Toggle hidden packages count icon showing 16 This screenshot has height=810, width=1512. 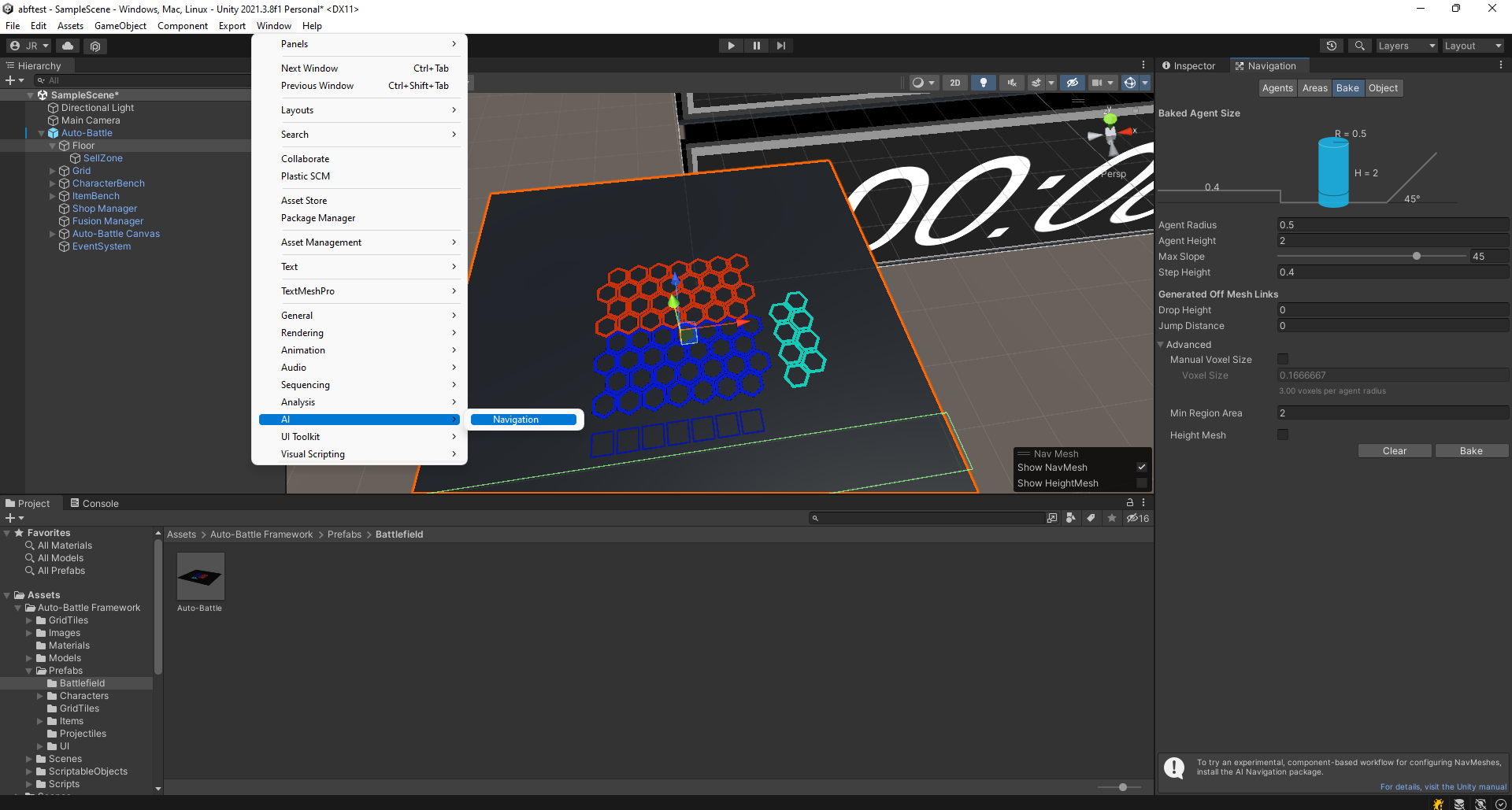click(x=1137, y=518)
